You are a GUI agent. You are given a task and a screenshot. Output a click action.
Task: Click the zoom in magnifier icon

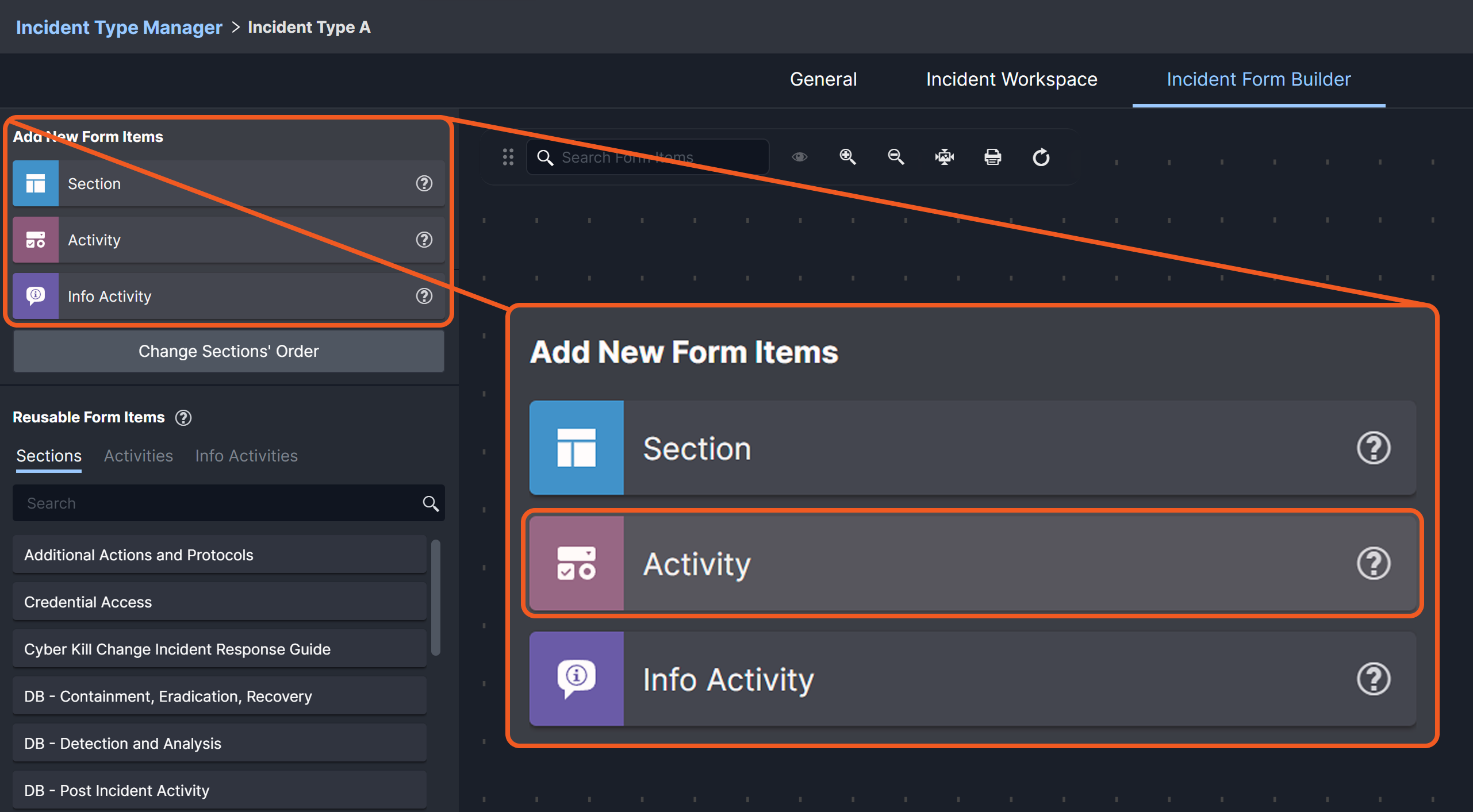[x=847, y=157]
